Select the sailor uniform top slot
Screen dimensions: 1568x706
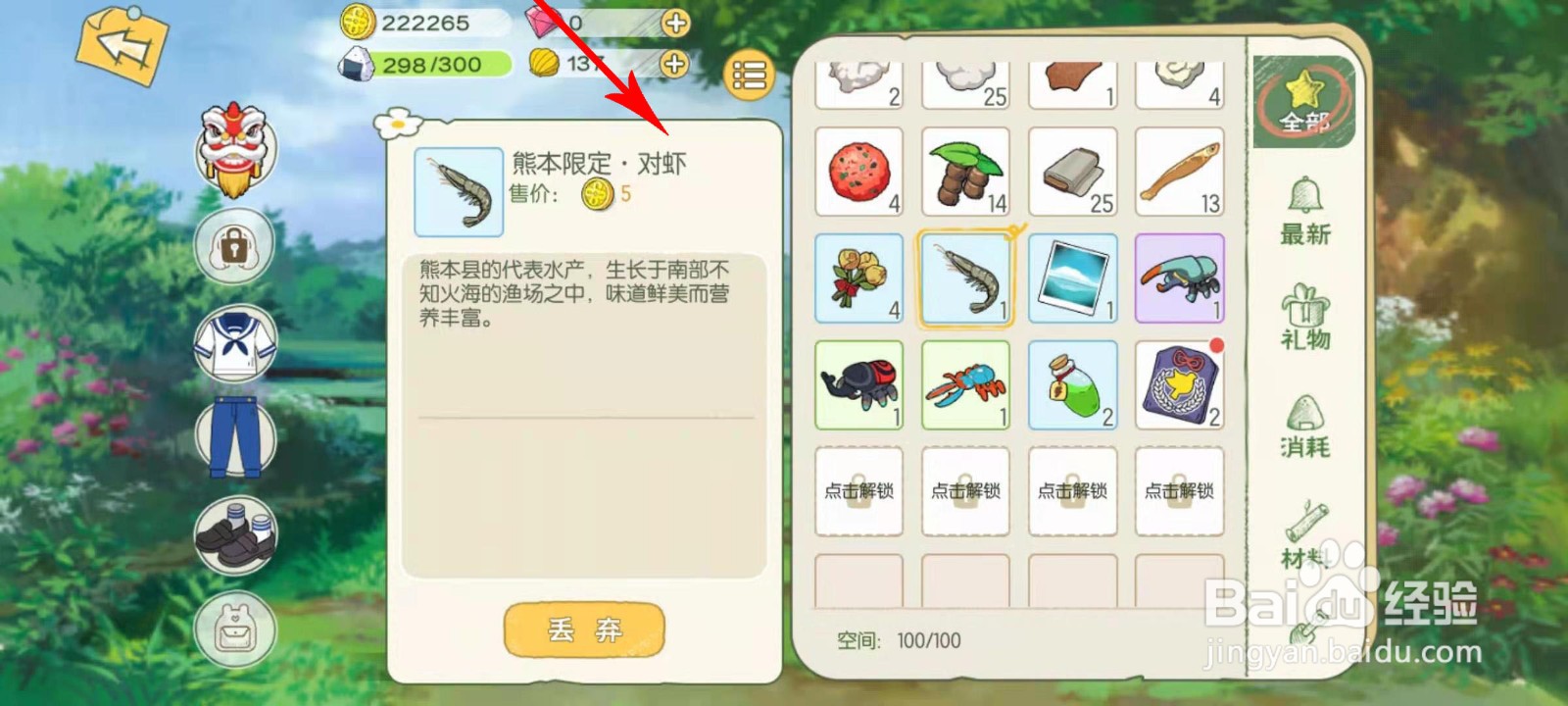[x=235, y=343]
